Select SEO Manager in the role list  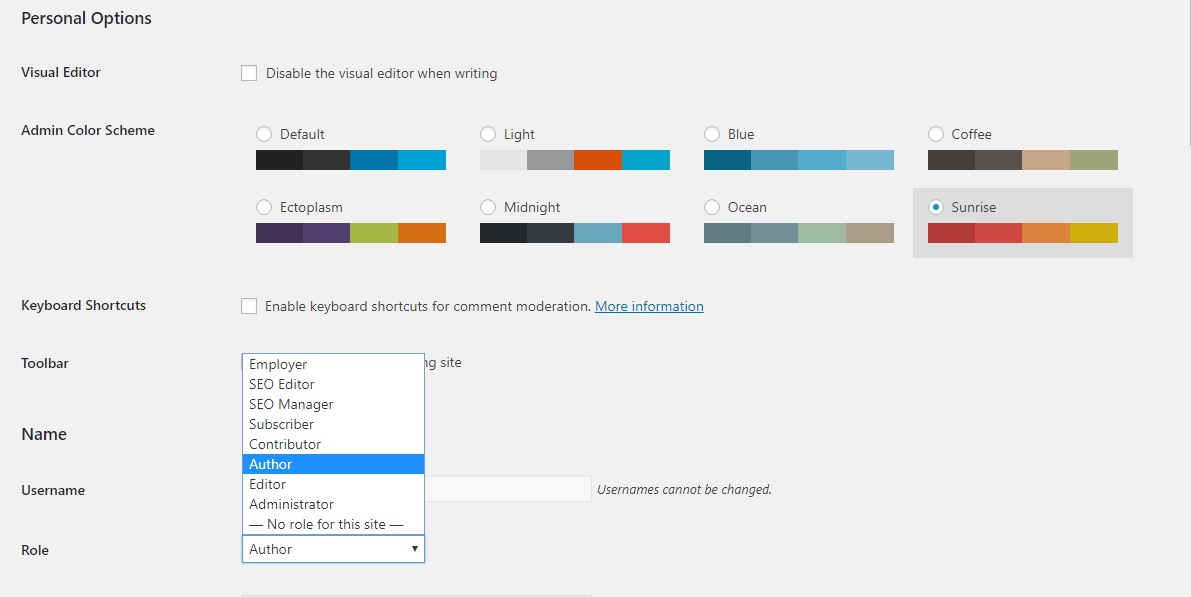coord(291,404)
